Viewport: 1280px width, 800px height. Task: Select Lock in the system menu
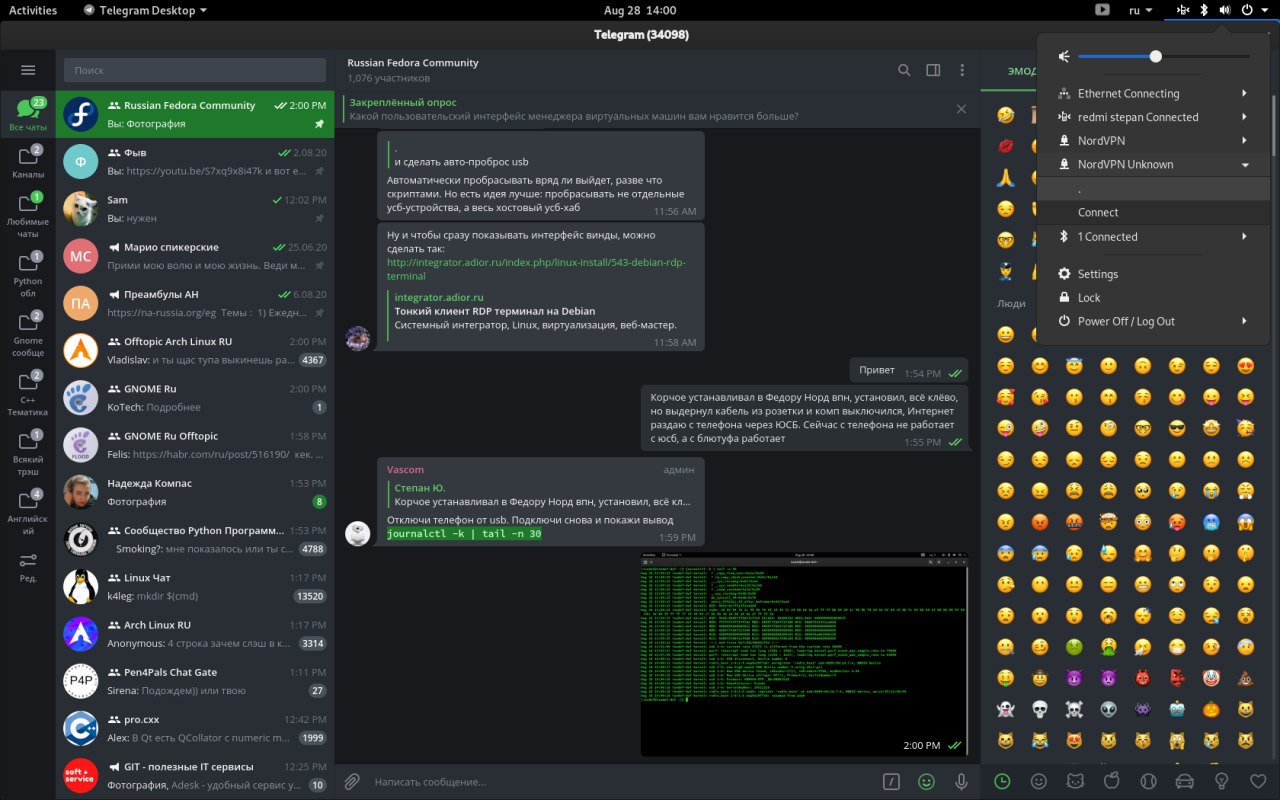pos(1153,298)
